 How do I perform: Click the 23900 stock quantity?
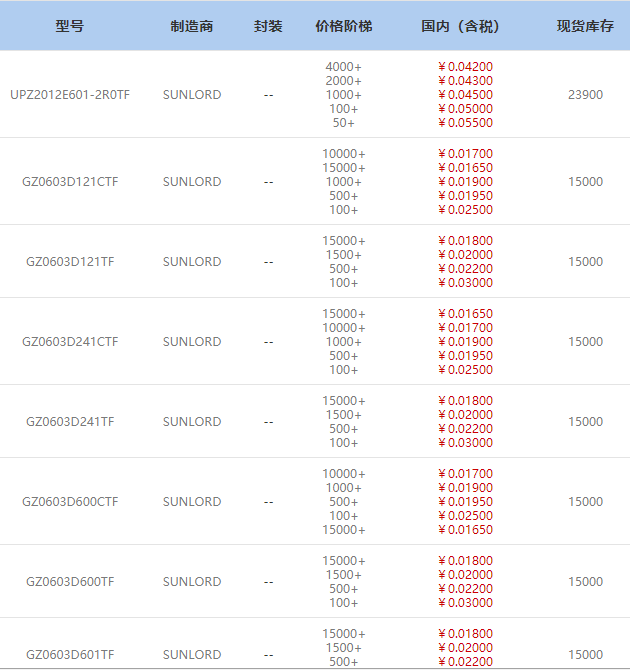click(585, 95)
